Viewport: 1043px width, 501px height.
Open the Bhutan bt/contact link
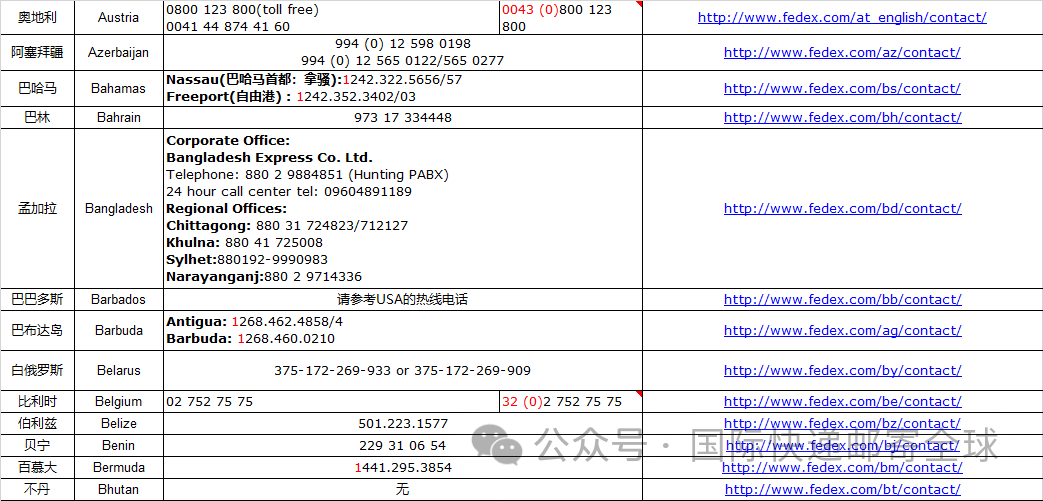click(842, 489)
